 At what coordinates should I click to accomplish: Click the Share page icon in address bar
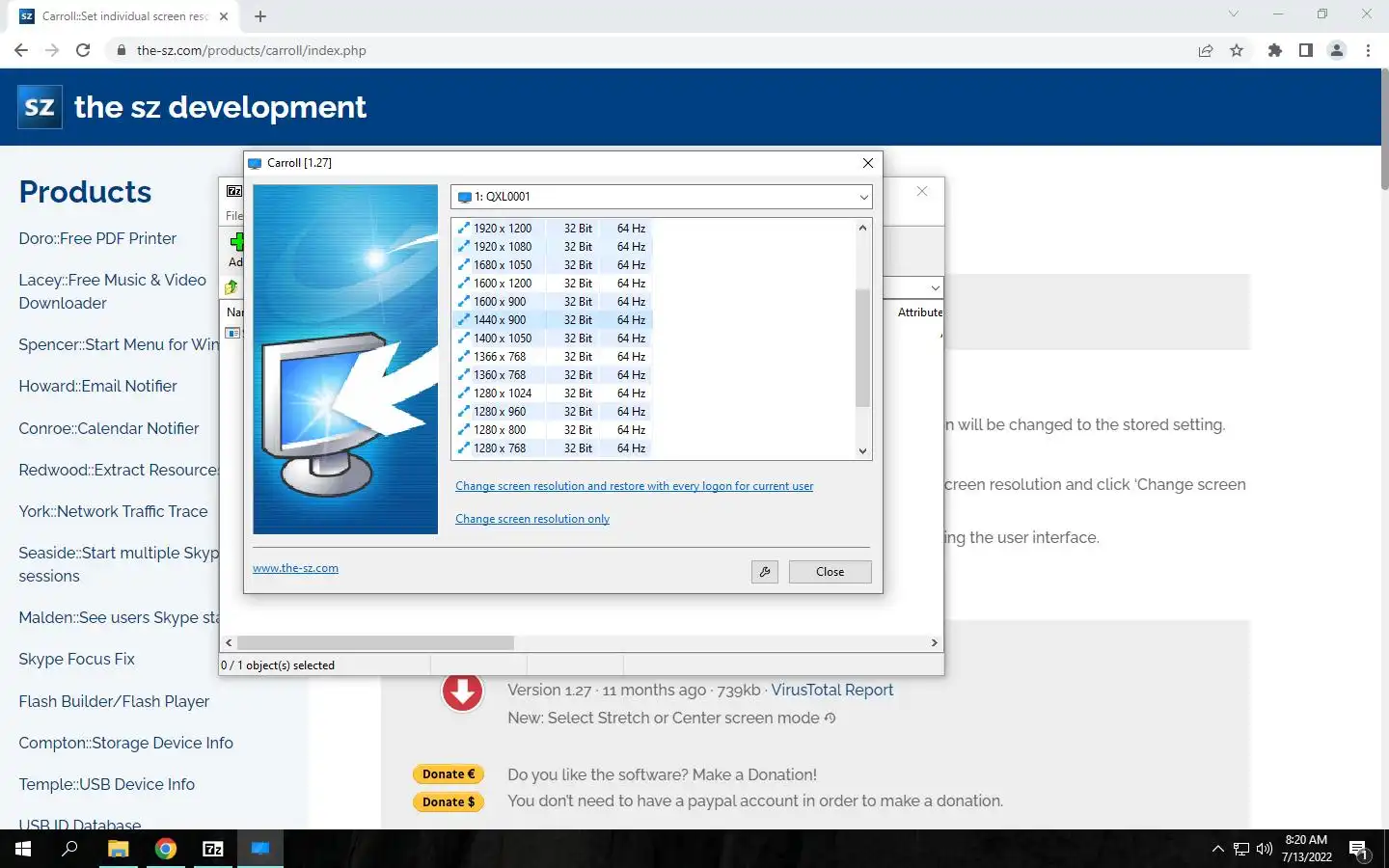point(1206,50)
